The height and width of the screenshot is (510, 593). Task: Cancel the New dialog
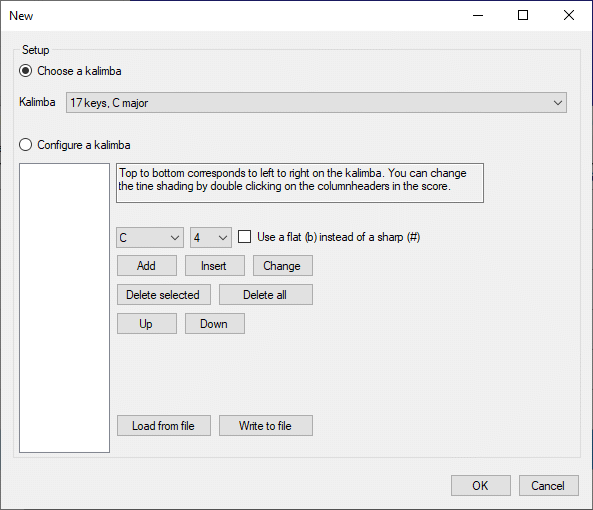tap(549, 485)
